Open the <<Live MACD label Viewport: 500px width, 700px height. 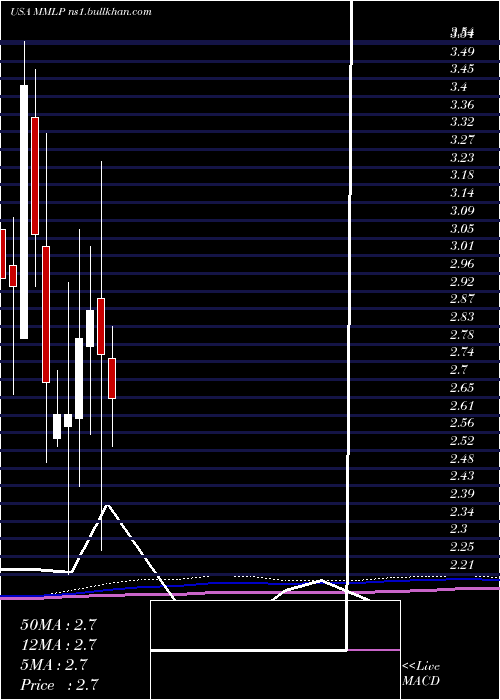point(421,674)
